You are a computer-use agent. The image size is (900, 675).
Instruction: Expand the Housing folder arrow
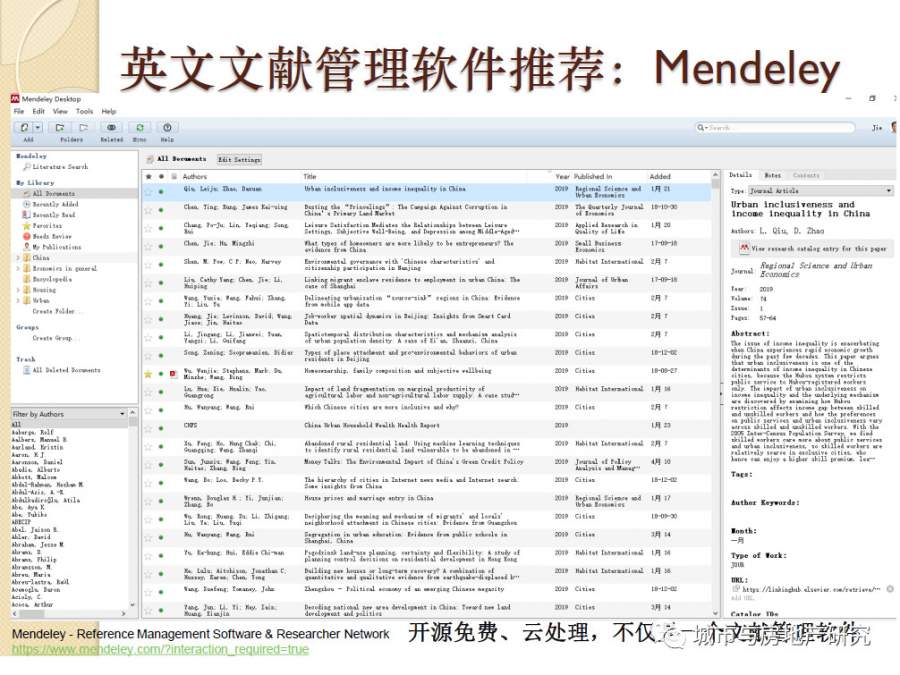pyautogui.click(x=18, y=290)
